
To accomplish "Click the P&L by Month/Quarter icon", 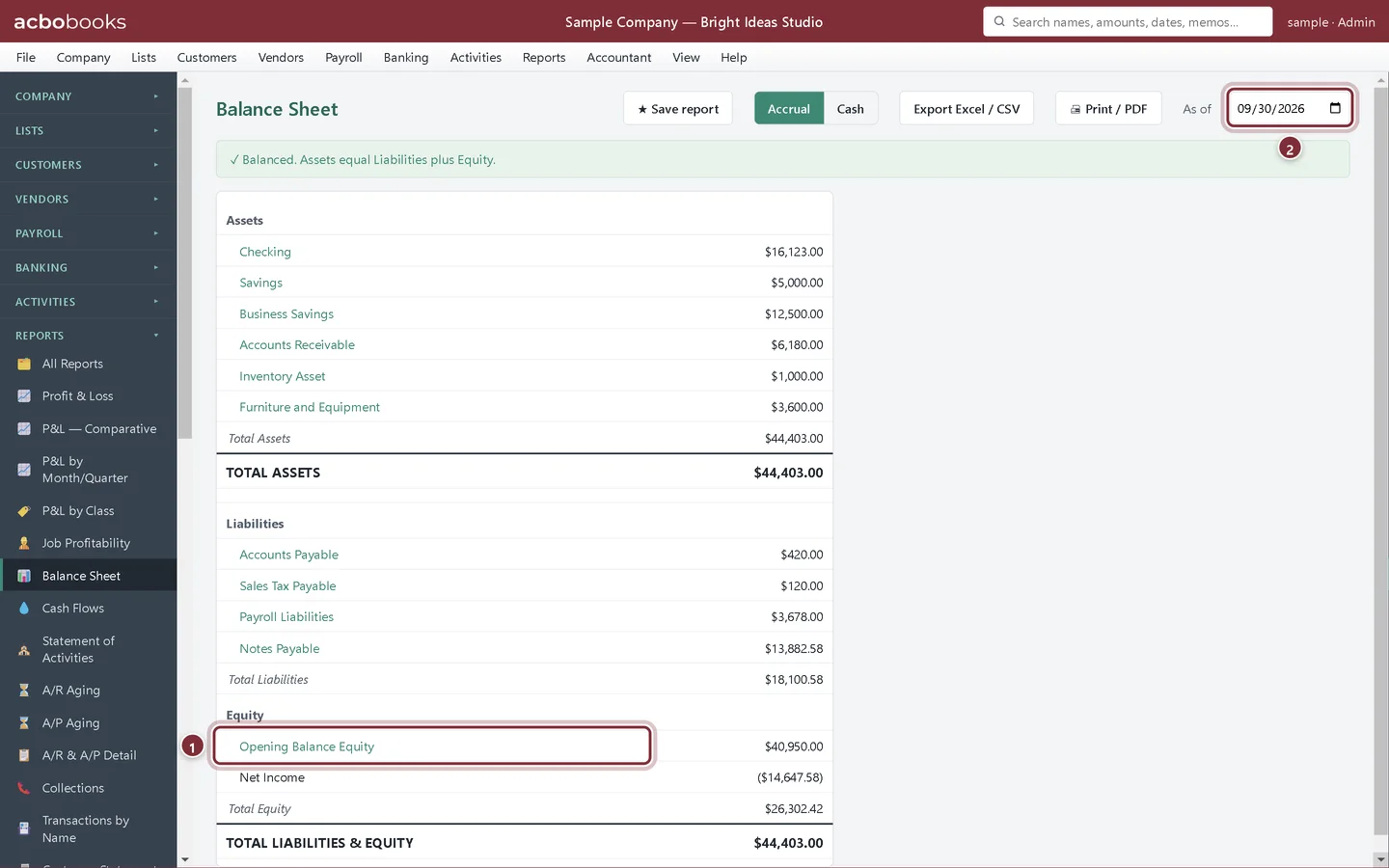I will point(24,470).
